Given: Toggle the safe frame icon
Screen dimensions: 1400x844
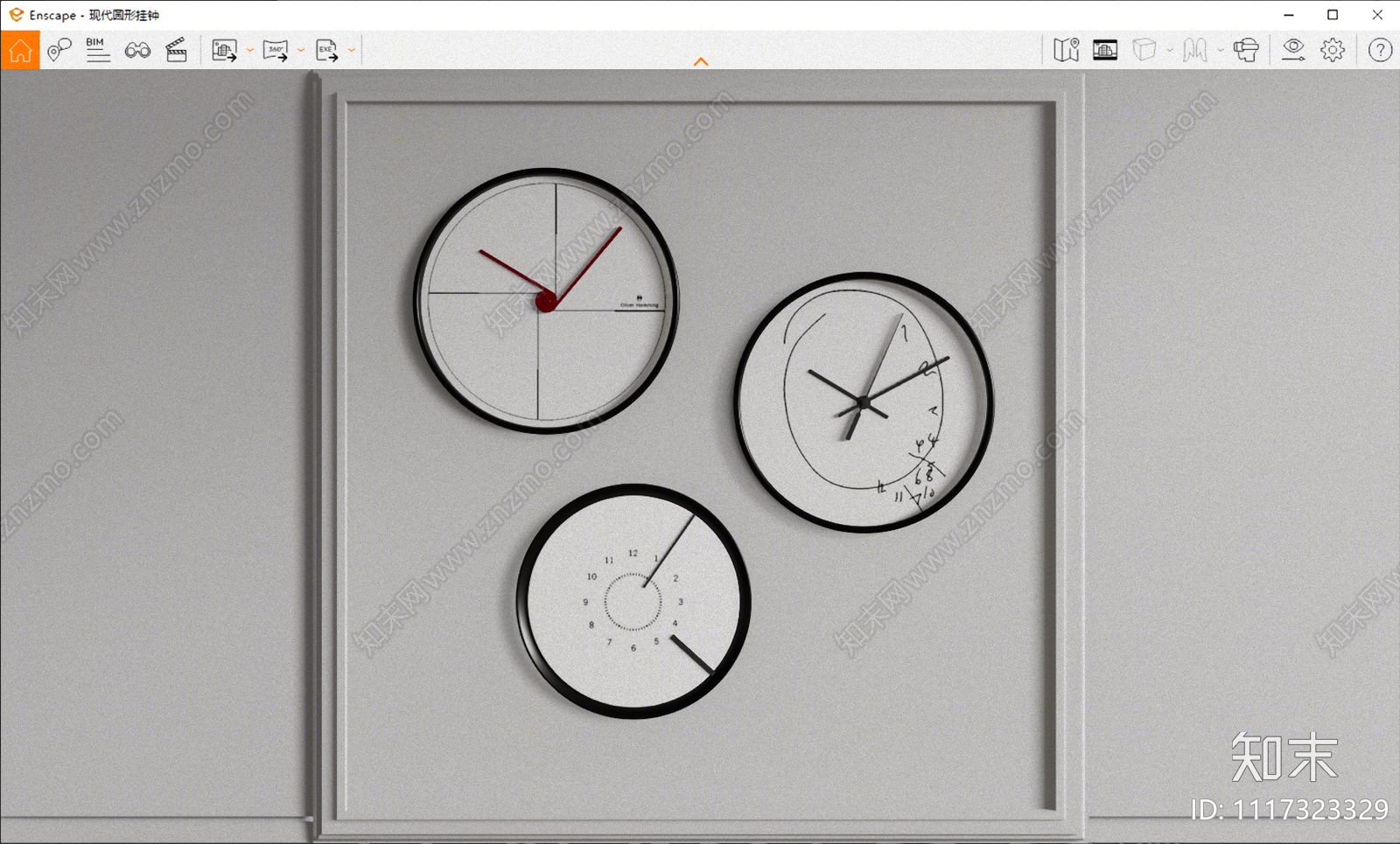Looking at the screenshot, I should (x=1105, y=50).
